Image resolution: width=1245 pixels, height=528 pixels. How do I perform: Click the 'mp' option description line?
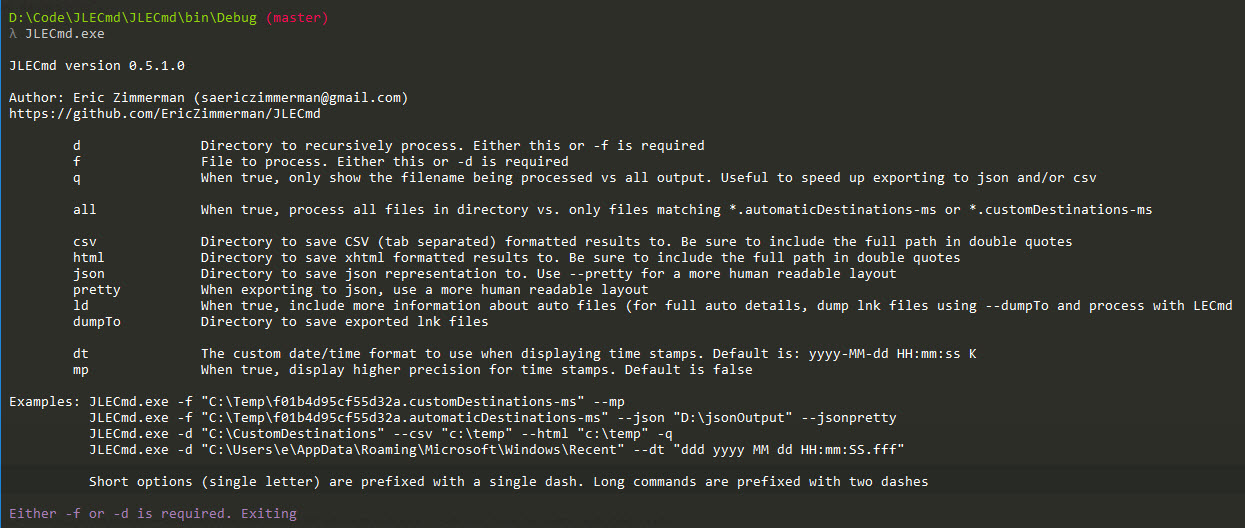tap(476, 370)
